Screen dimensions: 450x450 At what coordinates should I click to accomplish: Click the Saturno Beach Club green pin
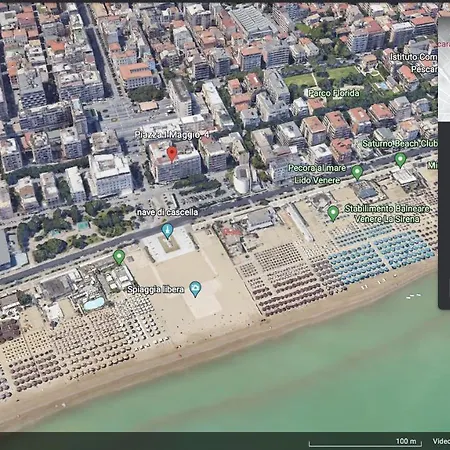[x=400, y=160]
